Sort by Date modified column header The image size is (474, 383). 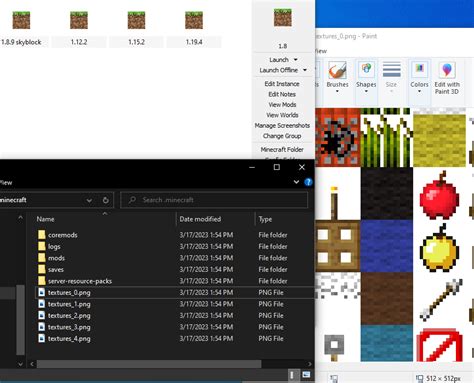click(200, 219)
